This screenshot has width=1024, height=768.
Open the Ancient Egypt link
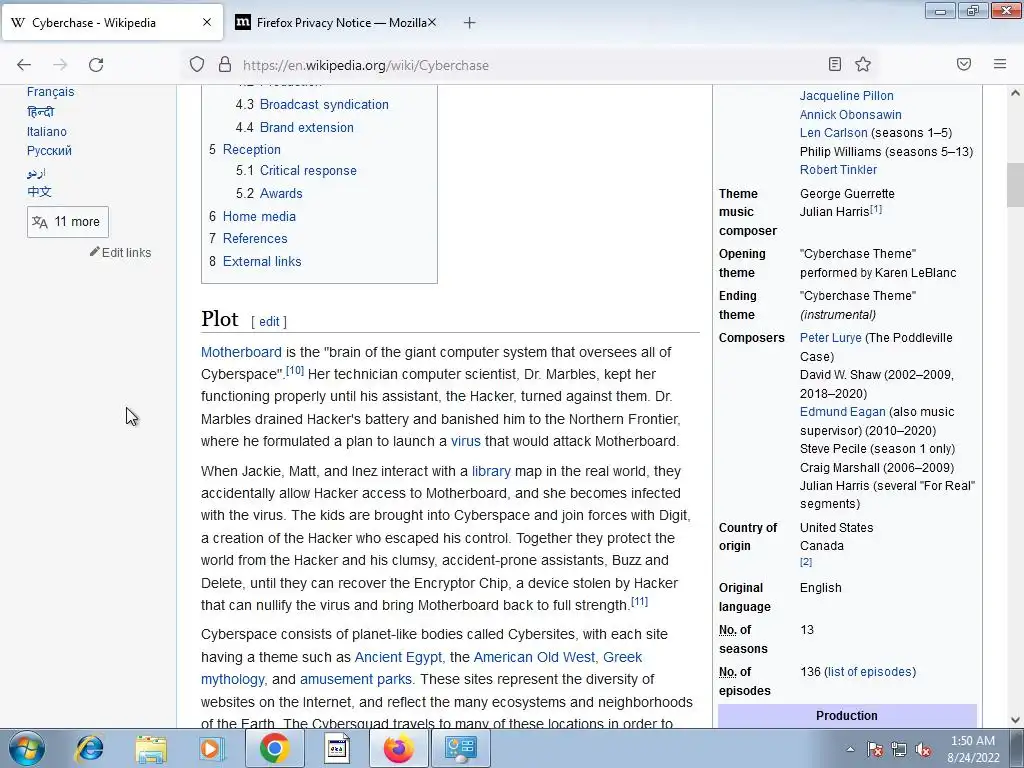coord(398,657)
